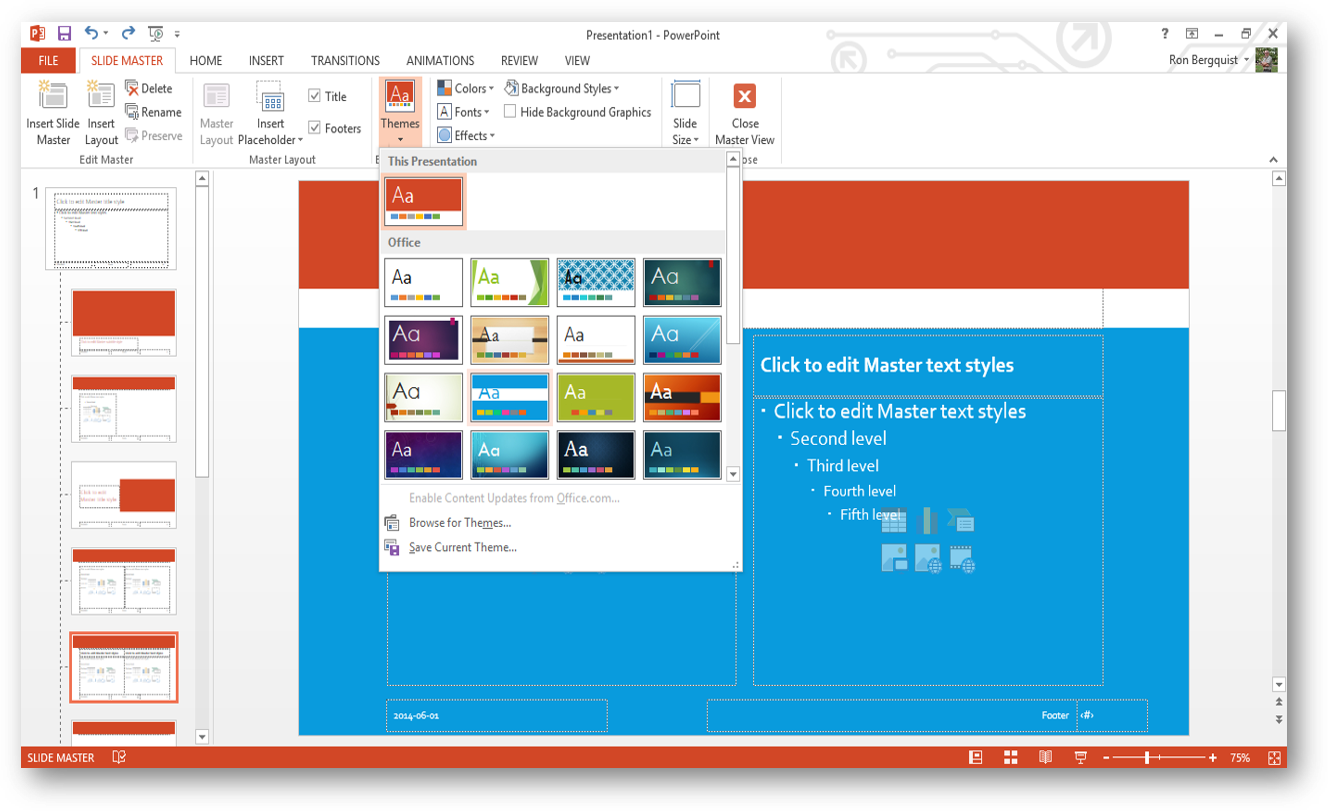Zoom in with the plus button
This screenshot has width=1328, height=811.
tap(1213, 758)
